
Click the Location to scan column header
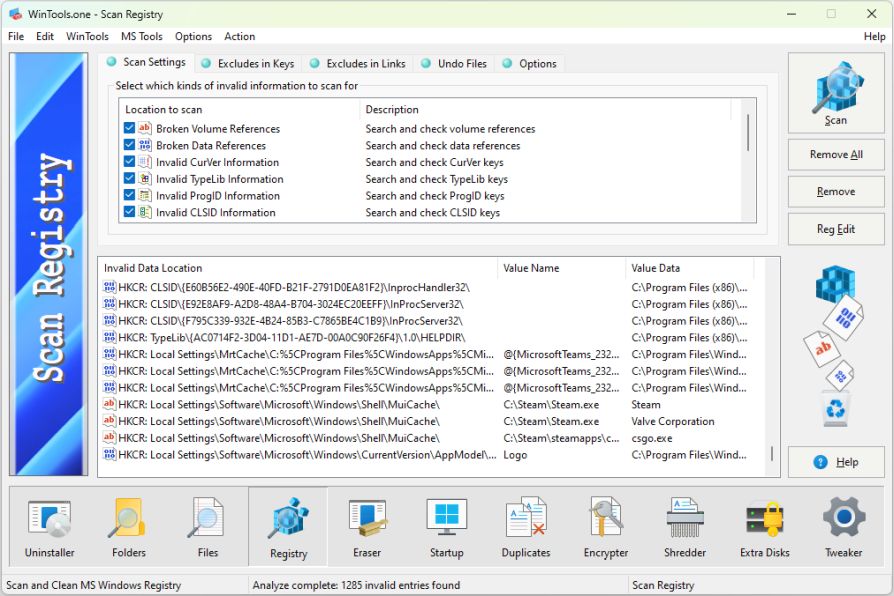pos(239,110)
